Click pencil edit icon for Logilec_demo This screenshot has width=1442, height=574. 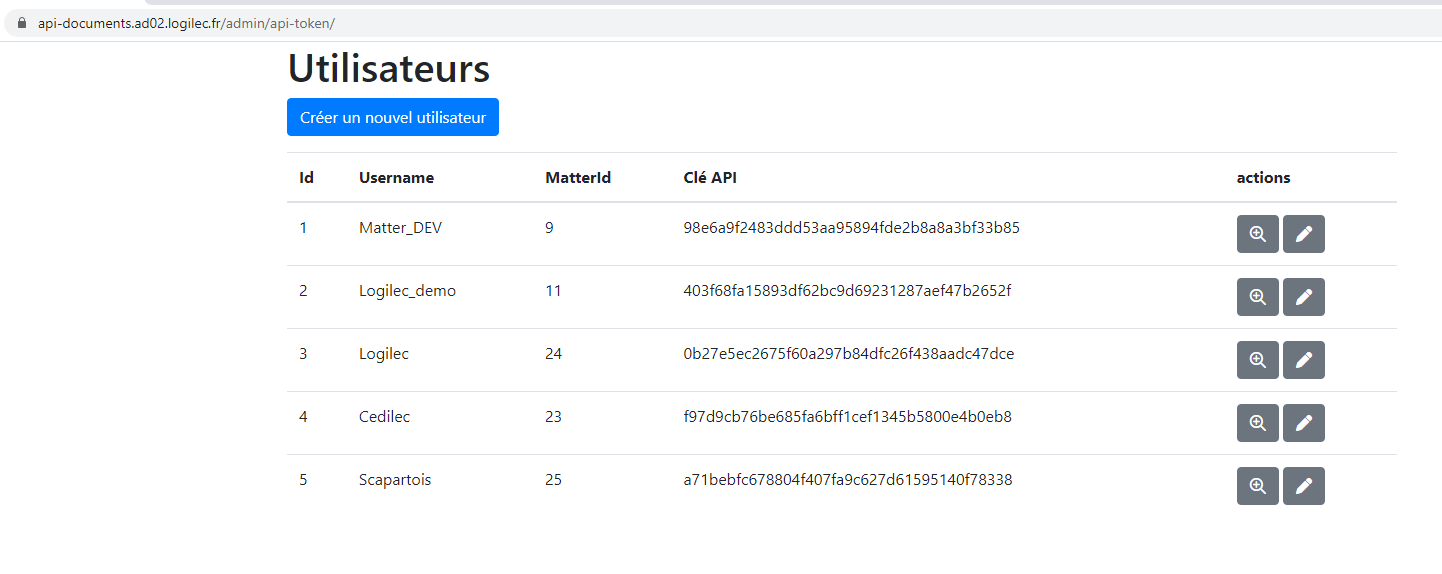tap(1303, 297)
